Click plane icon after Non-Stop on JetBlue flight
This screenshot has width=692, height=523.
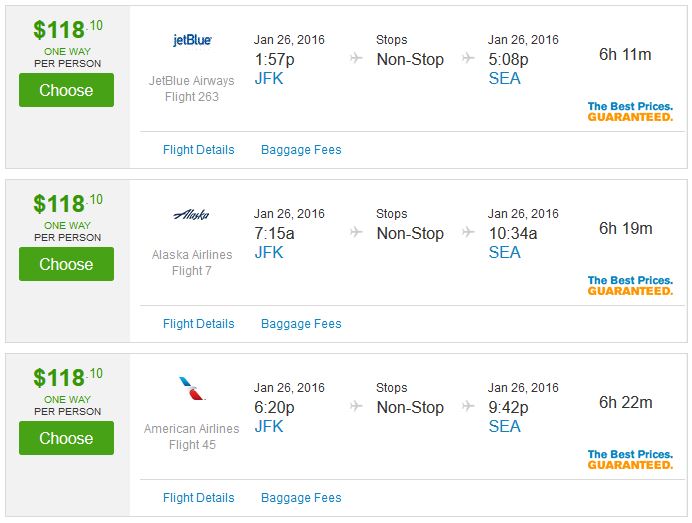pos(468,59)
